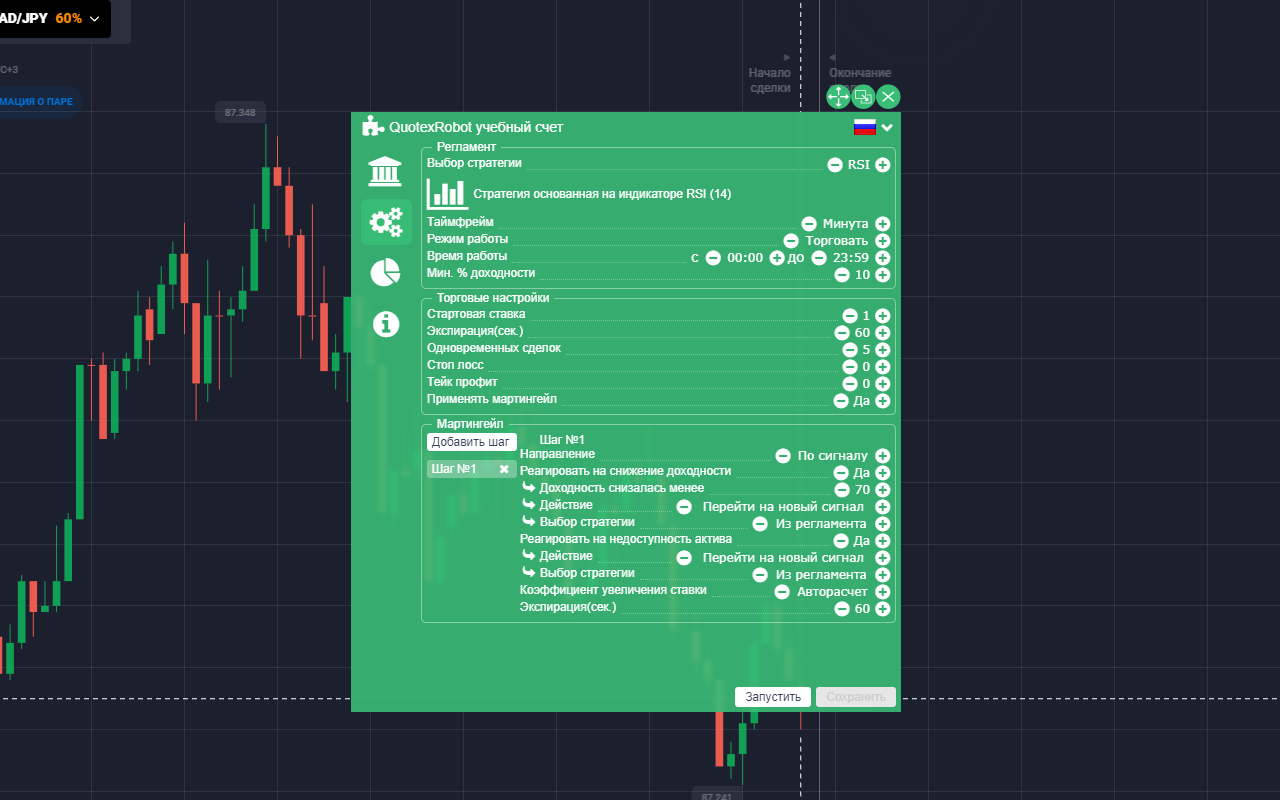The width and height of the screenshot is (1280, 800).
Task: Click the Запустить button
Action: pos(773,697)
